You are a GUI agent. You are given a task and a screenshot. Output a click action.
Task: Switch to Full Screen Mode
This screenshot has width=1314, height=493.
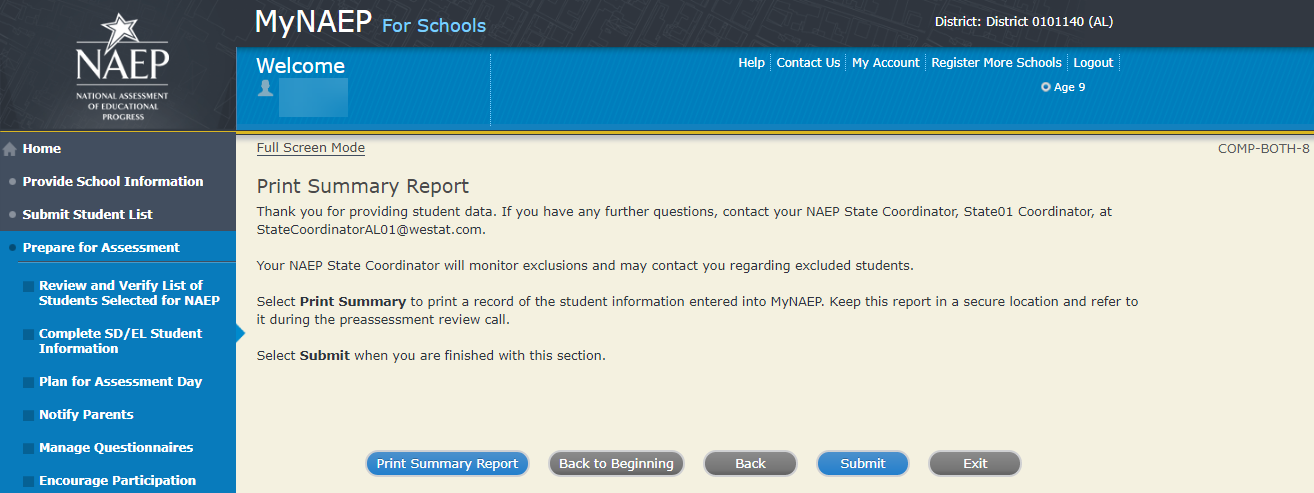pyautogui.click(x=310, y=148)
